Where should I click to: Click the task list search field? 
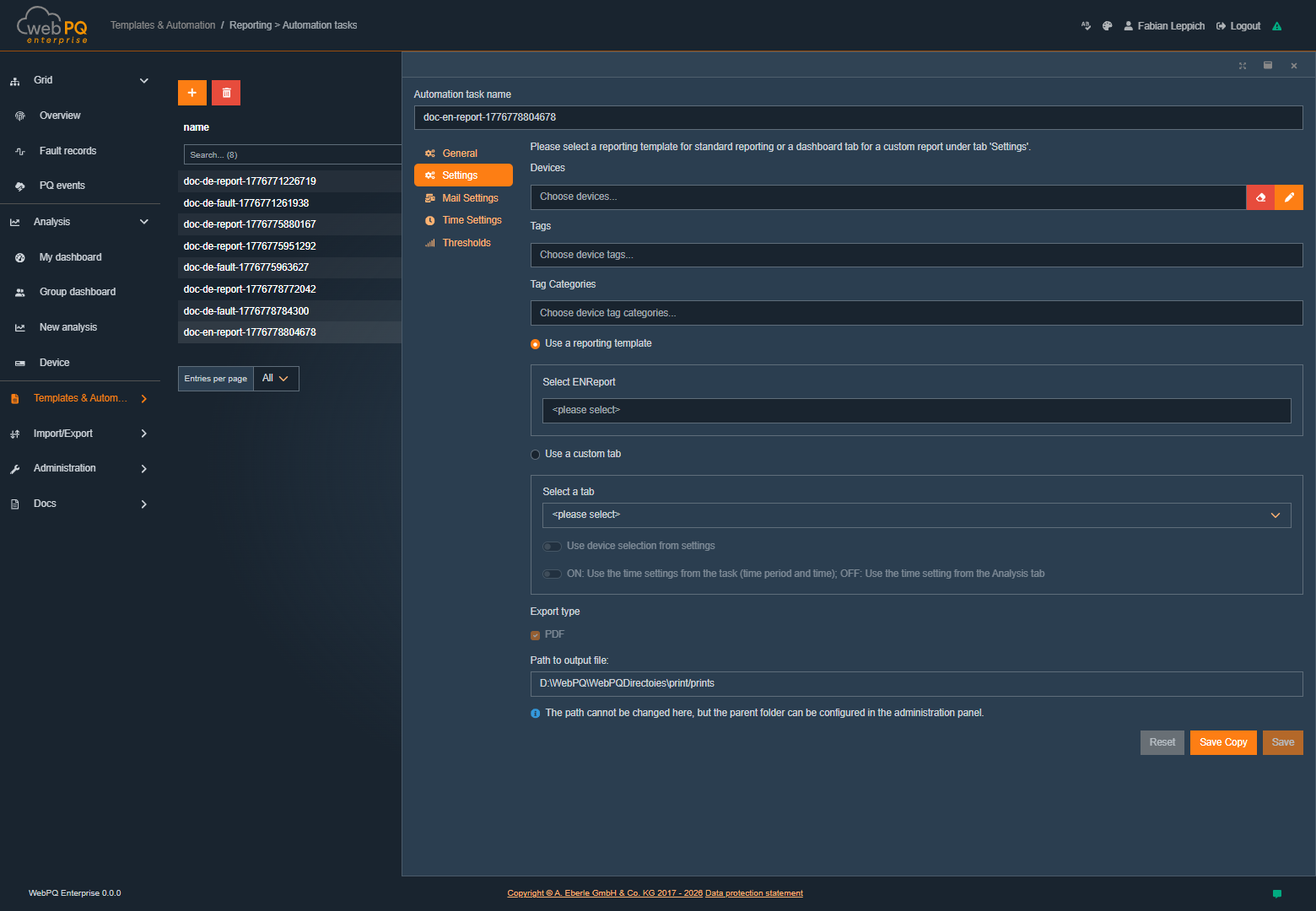pyautogui.click(x=291, y=154)
